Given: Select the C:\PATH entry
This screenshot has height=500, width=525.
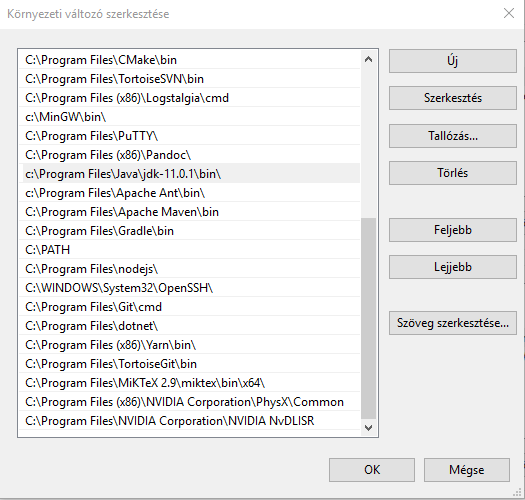Looking at the screenshot, I should tap(190, 250).
